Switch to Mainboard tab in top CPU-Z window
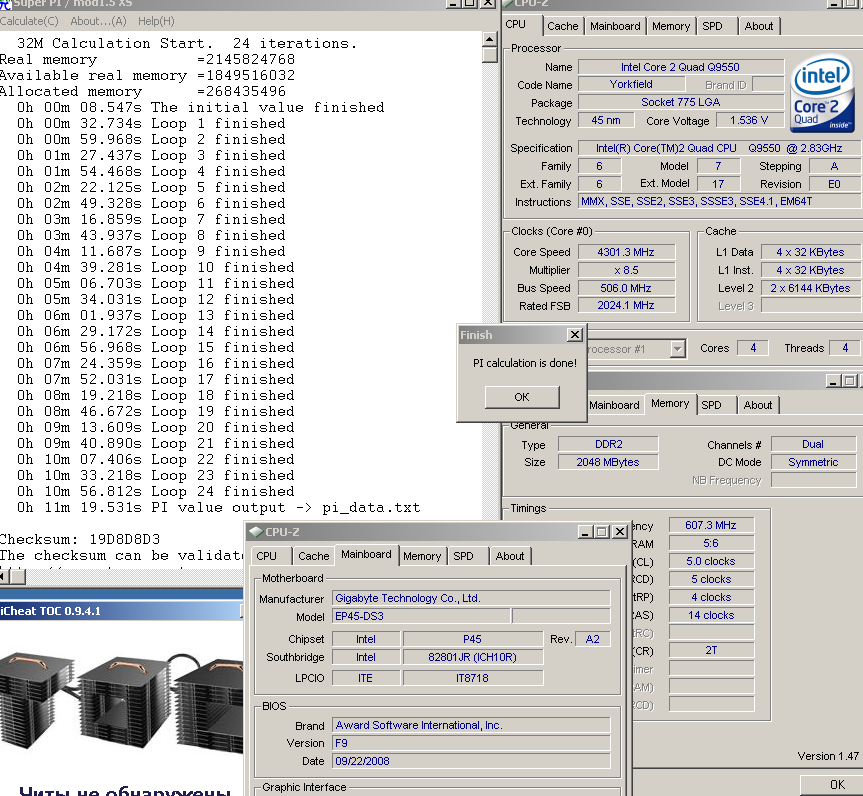Image resolution: width=863 pixels, height=796 pixels. [x=615, y=26]
